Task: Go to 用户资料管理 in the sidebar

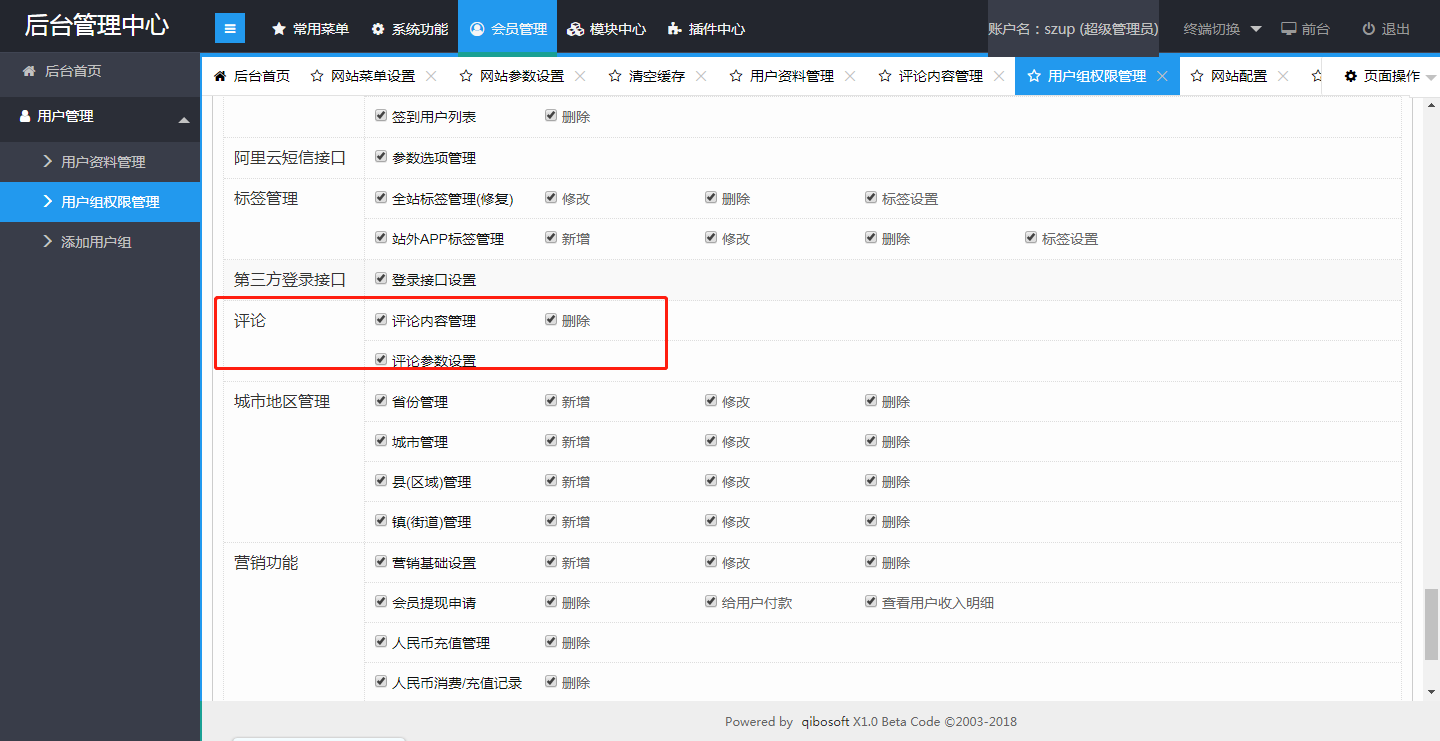Action: [103, 162]
